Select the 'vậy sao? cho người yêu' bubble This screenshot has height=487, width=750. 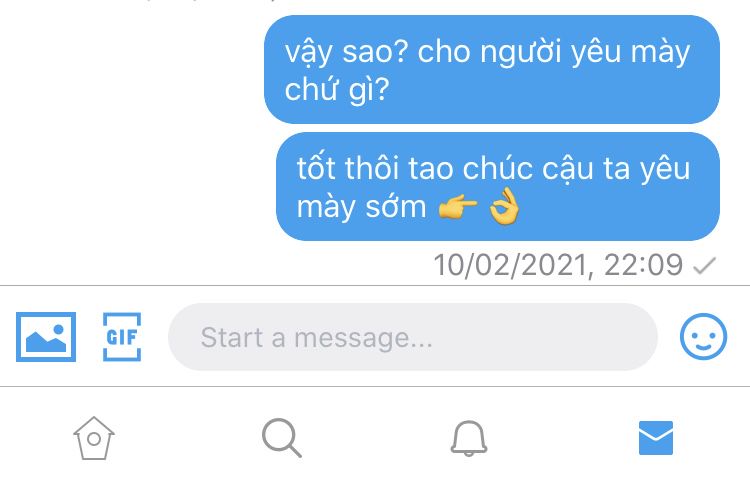click(x=492, y=70)
